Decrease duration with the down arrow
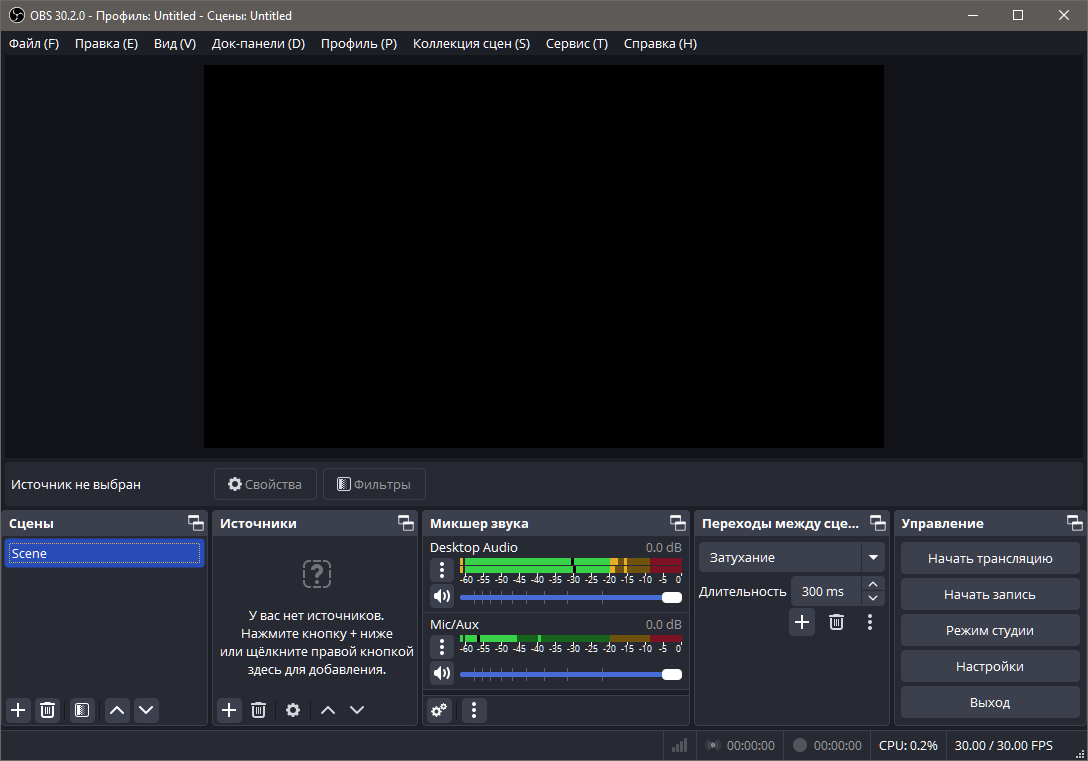The height and width of the screenshot is (761, 1088). click(873, 598)
